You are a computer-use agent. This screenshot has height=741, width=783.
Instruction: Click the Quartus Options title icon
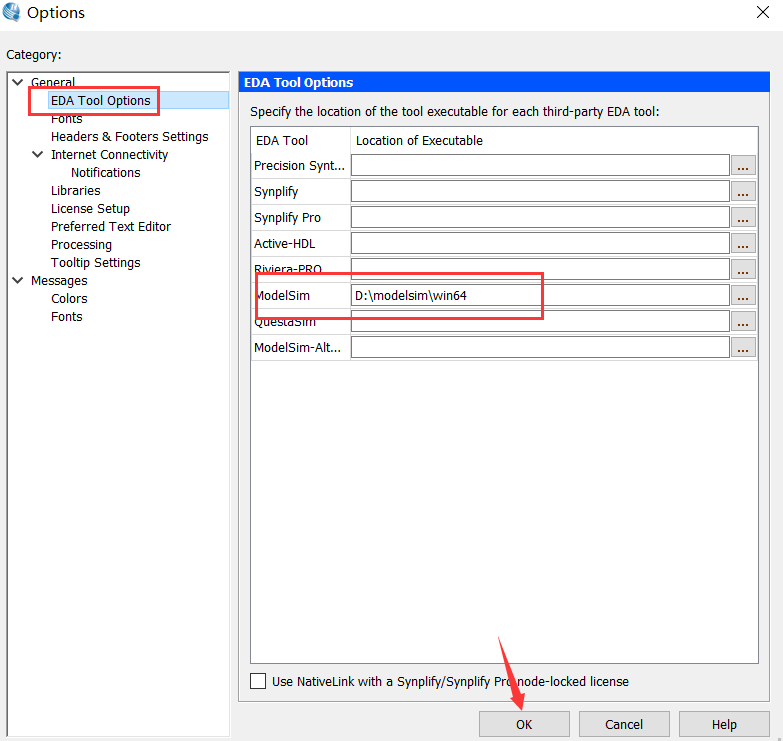pos(11,12)
